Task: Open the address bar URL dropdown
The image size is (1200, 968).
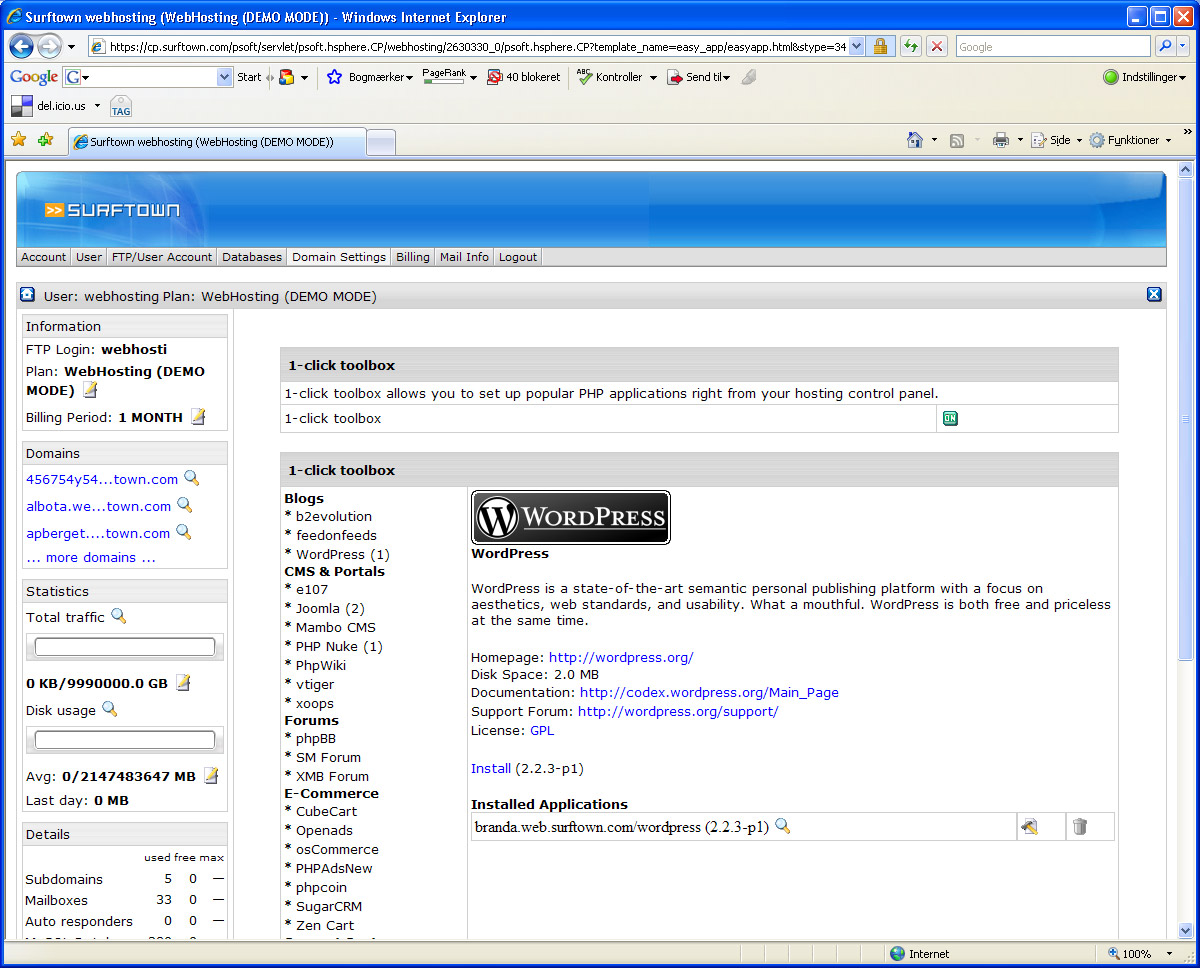Action: 856,46
